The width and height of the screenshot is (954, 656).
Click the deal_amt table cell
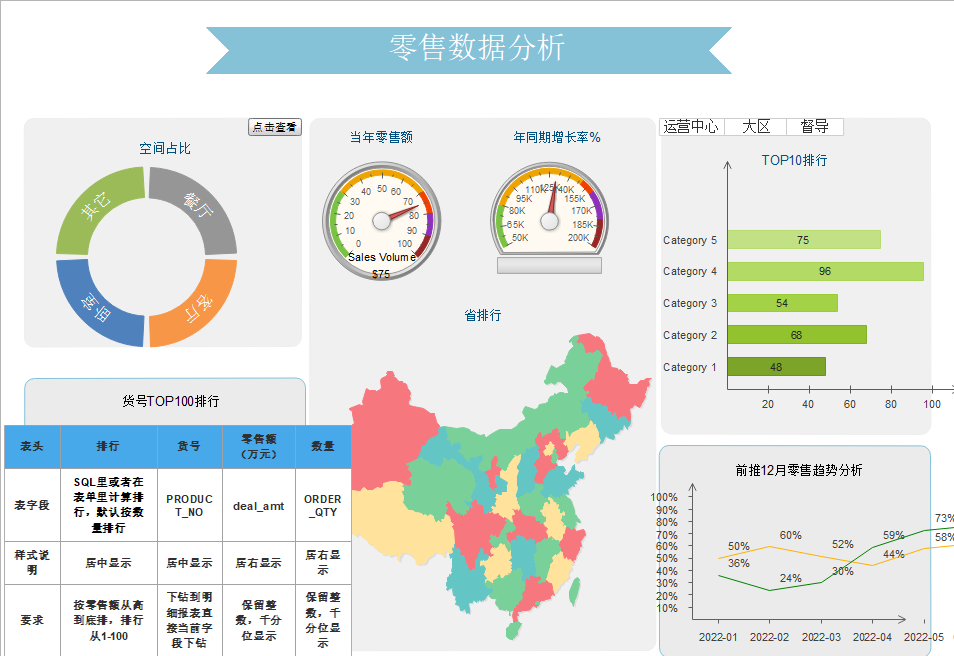259,506
